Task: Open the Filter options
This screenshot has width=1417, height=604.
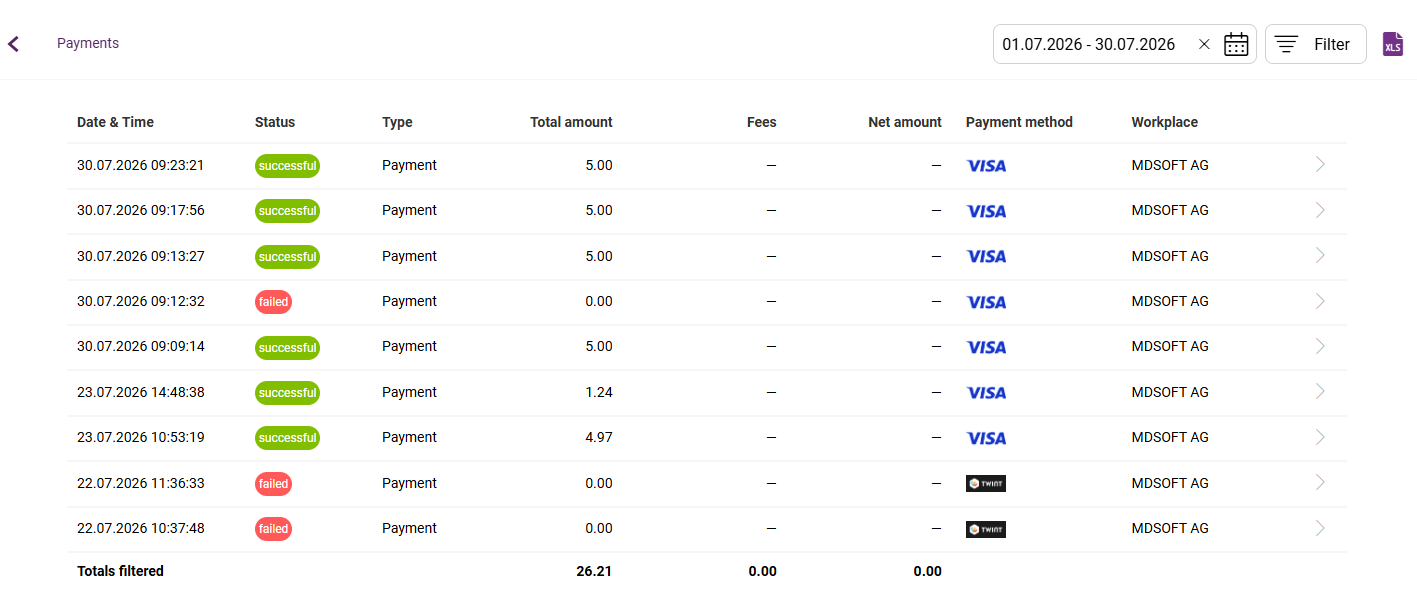Action: pyautogui.click(x=1315, y=44)
